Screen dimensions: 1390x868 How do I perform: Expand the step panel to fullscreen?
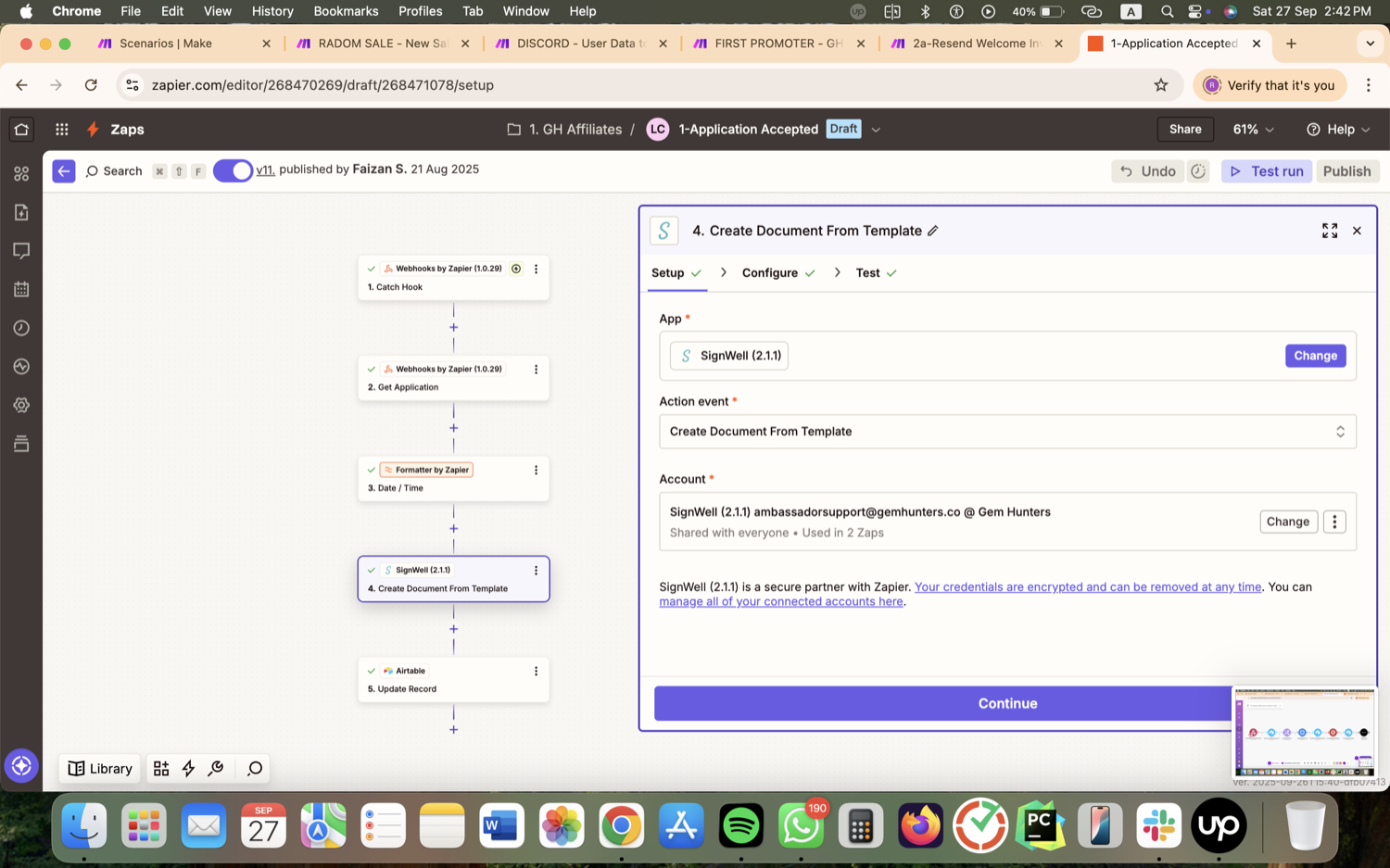pyautogui.click(x=1330, y=231)
